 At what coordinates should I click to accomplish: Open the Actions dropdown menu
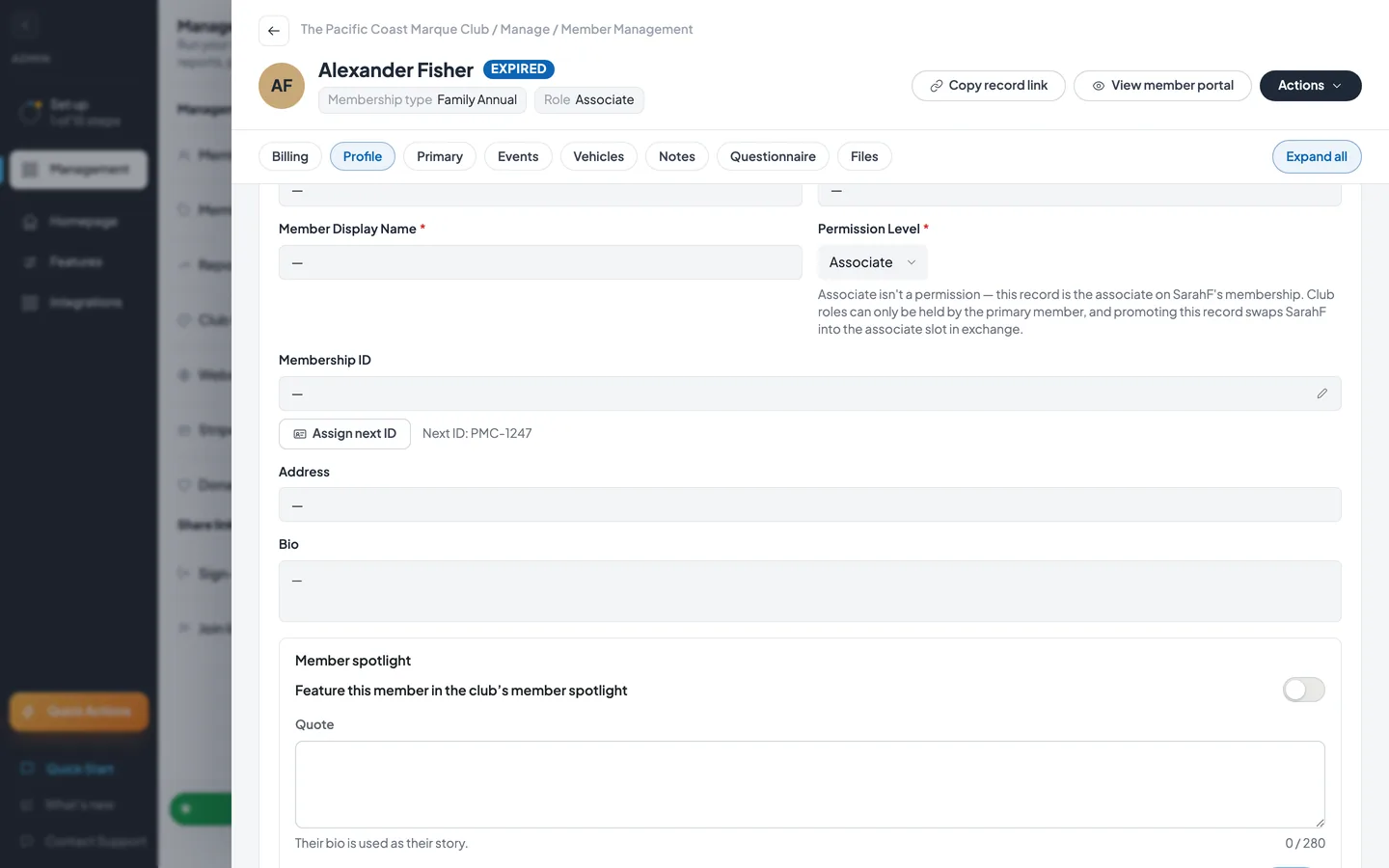tap(1310, 86)
